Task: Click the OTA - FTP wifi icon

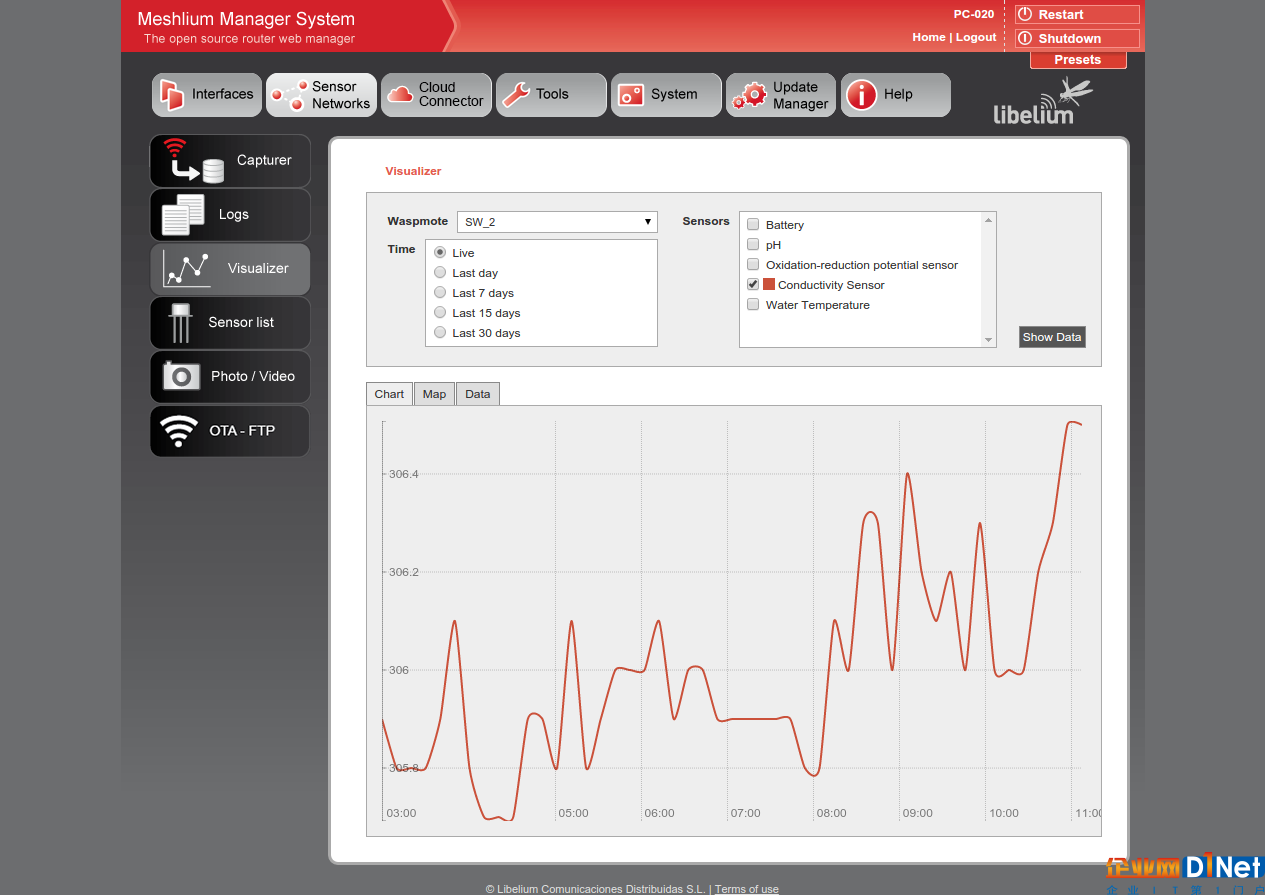Action: tap(179, 431)
